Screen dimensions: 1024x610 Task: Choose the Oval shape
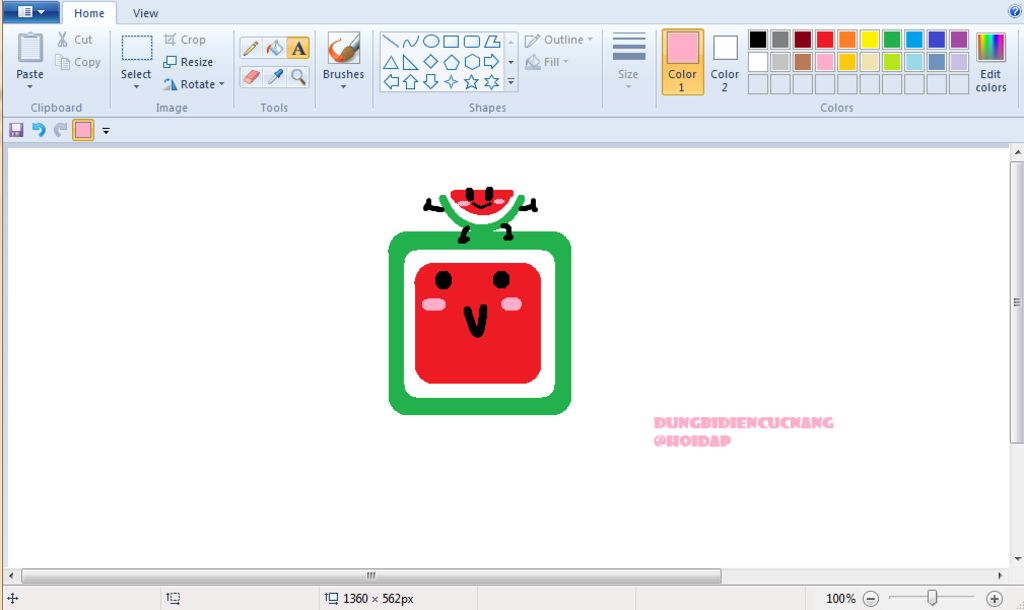tap(431, 42)
